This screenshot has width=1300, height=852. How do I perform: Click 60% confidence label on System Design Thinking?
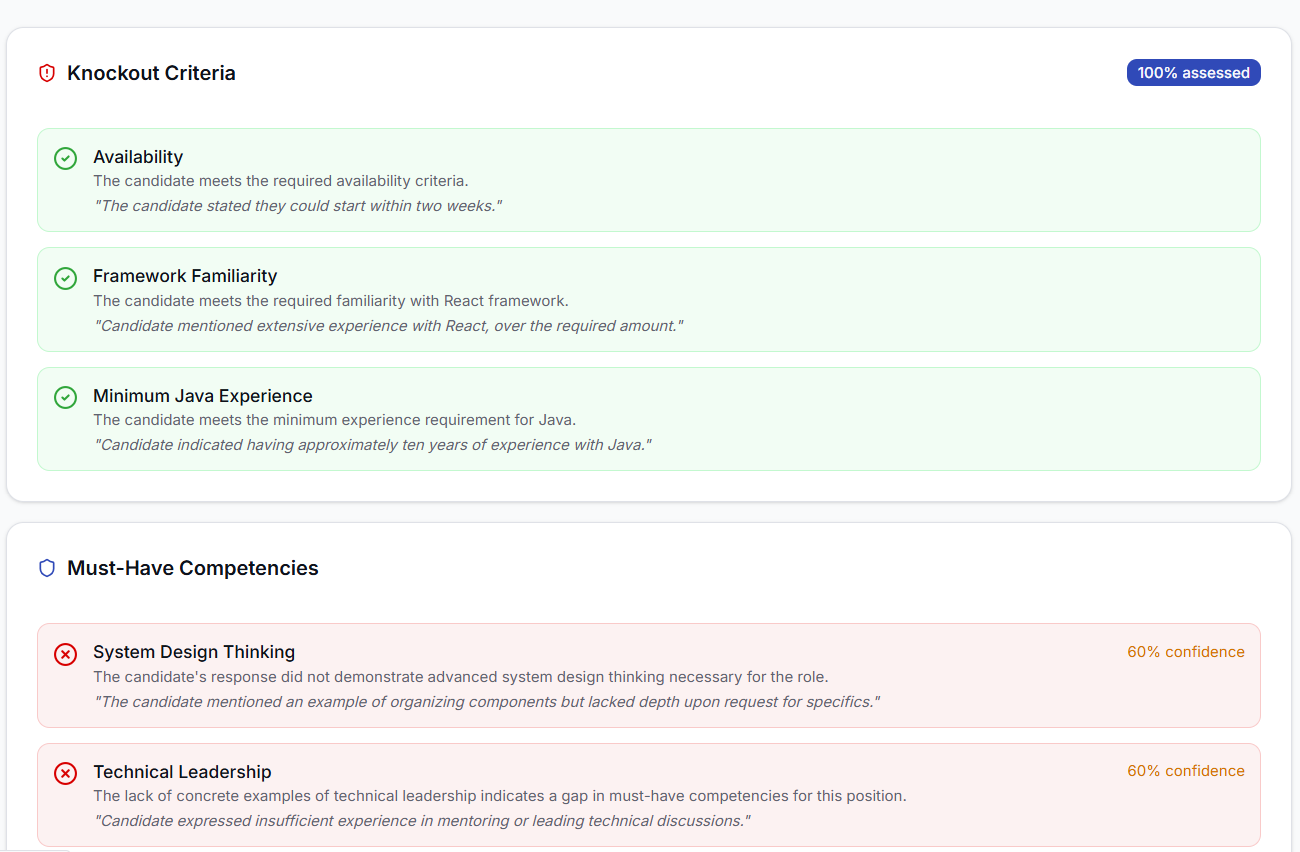[1185, 652]
